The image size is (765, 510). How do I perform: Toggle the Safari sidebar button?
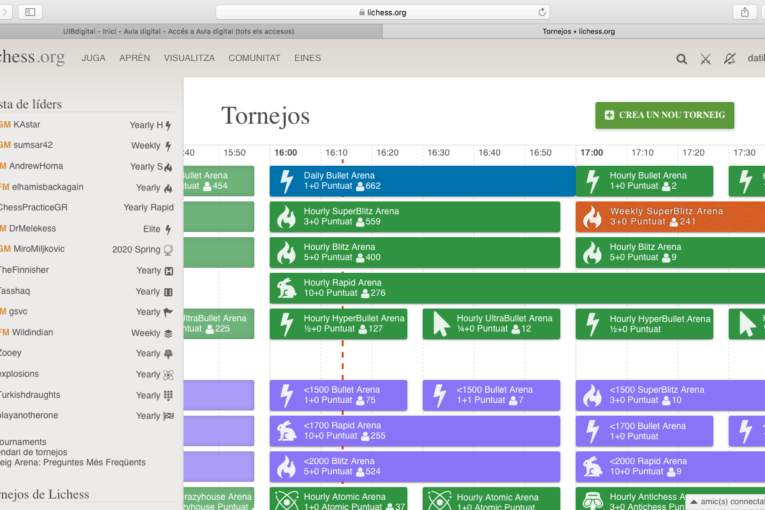(30, 12)
